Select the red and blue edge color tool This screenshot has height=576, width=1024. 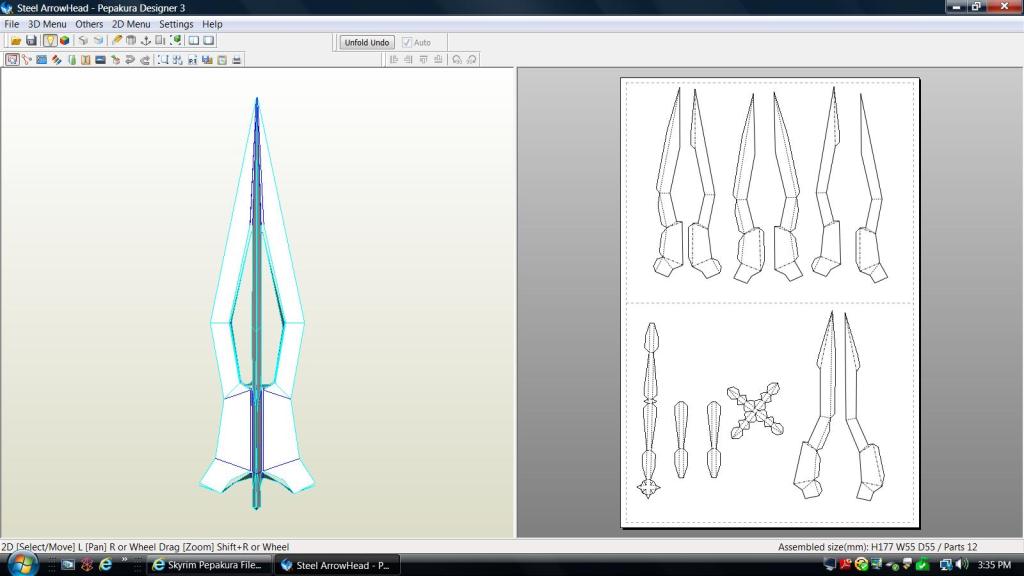click(x=57, y=60)
